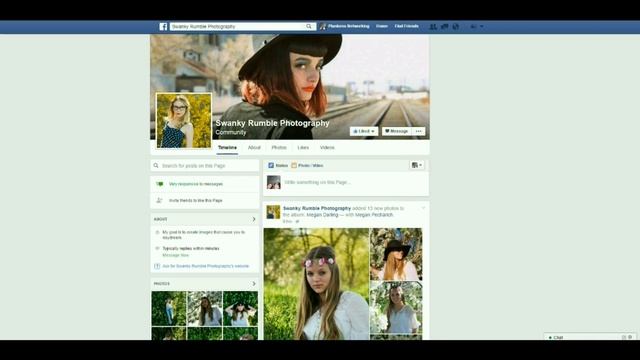Switch to the Photos tab

point(279,147)
